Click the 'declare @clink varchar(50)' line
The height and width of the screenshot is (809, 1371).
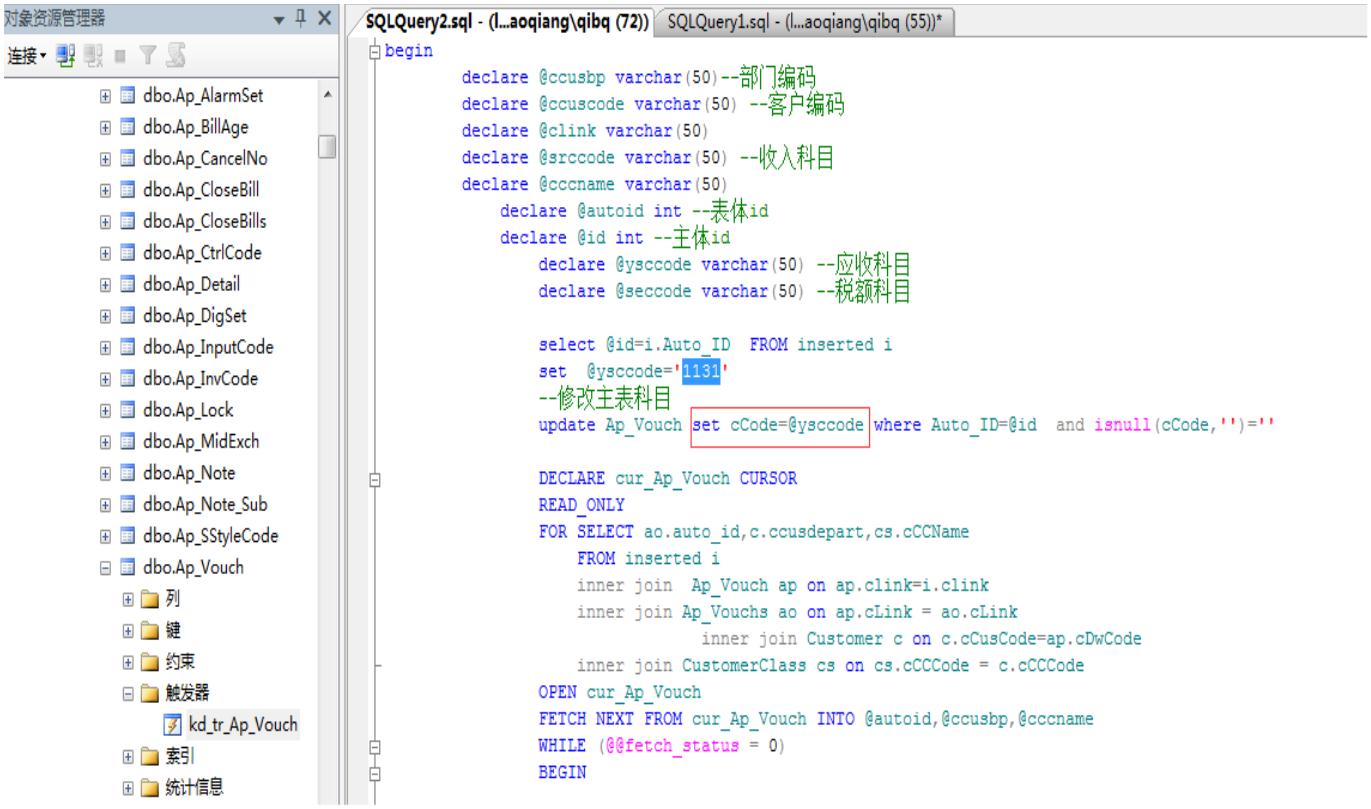point(585,130)
